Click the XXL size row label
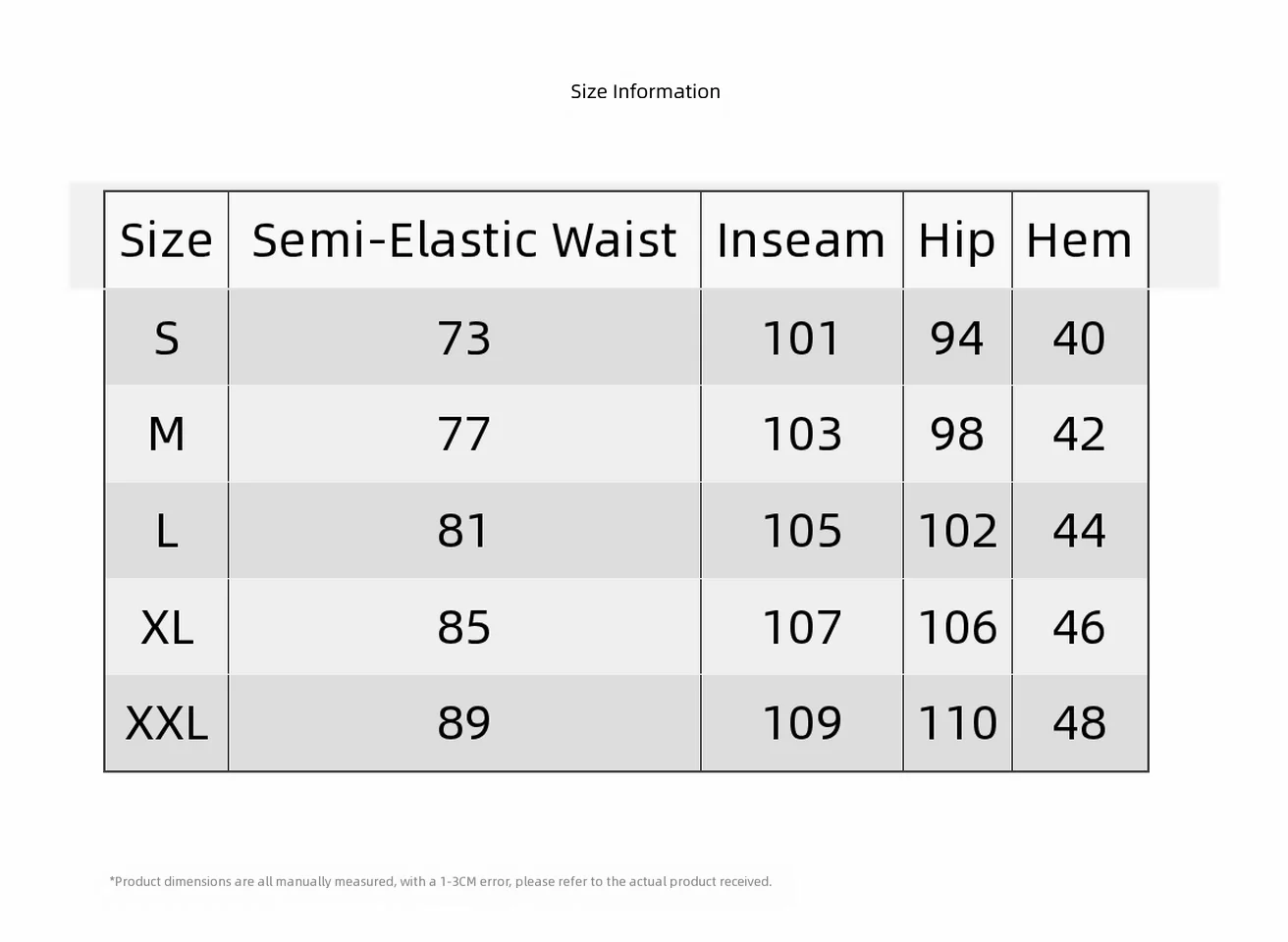Screen dimensions: 1288x942 [167, 723]
